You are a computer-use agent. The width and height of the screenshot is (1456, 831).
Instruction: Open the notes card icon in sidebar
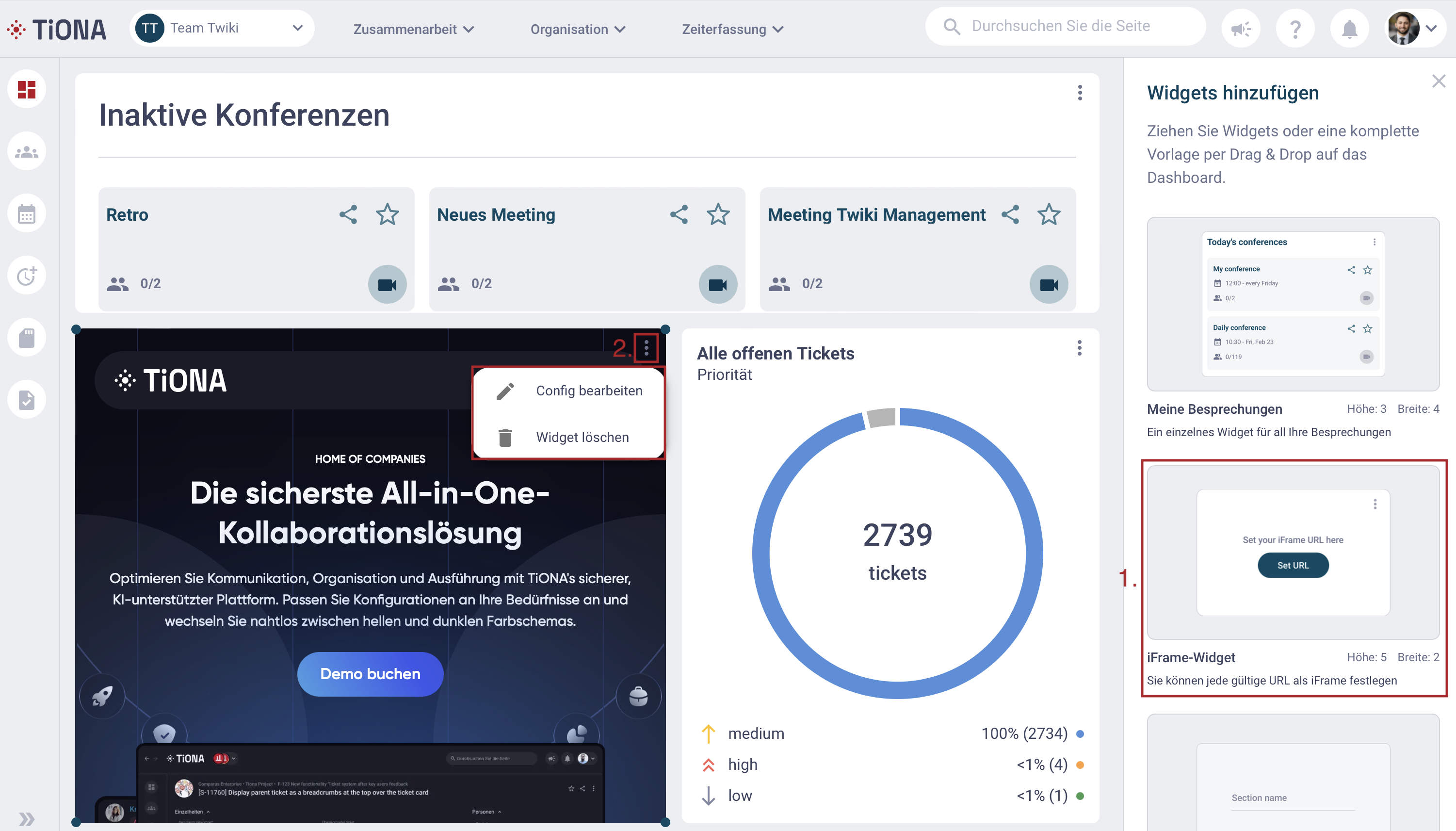coord(27,338)
